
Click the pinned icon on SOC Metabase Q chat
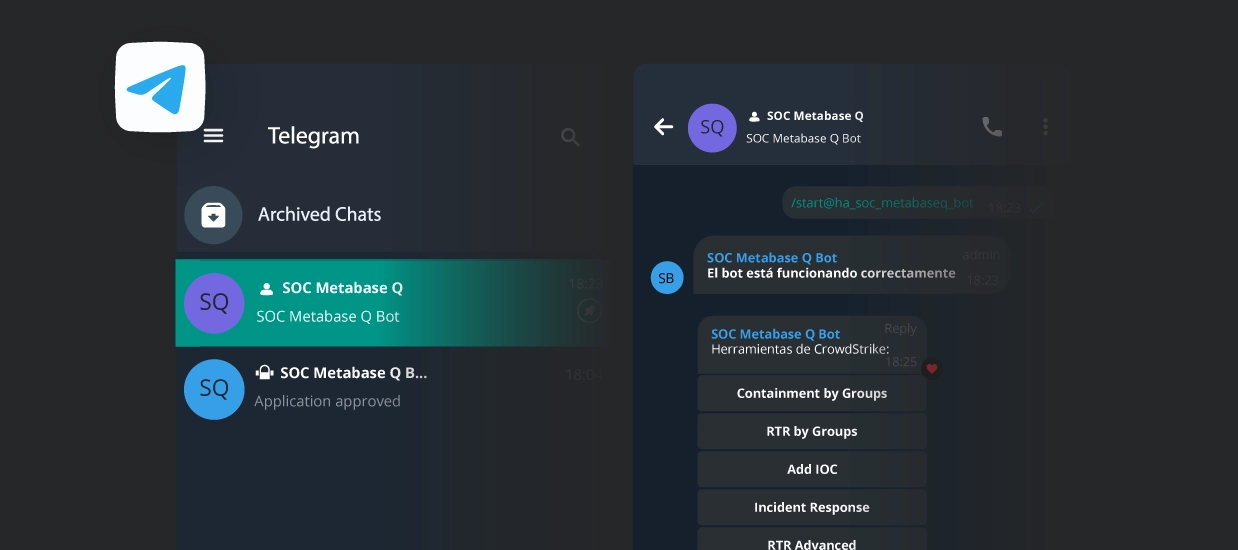pos(589,311)
